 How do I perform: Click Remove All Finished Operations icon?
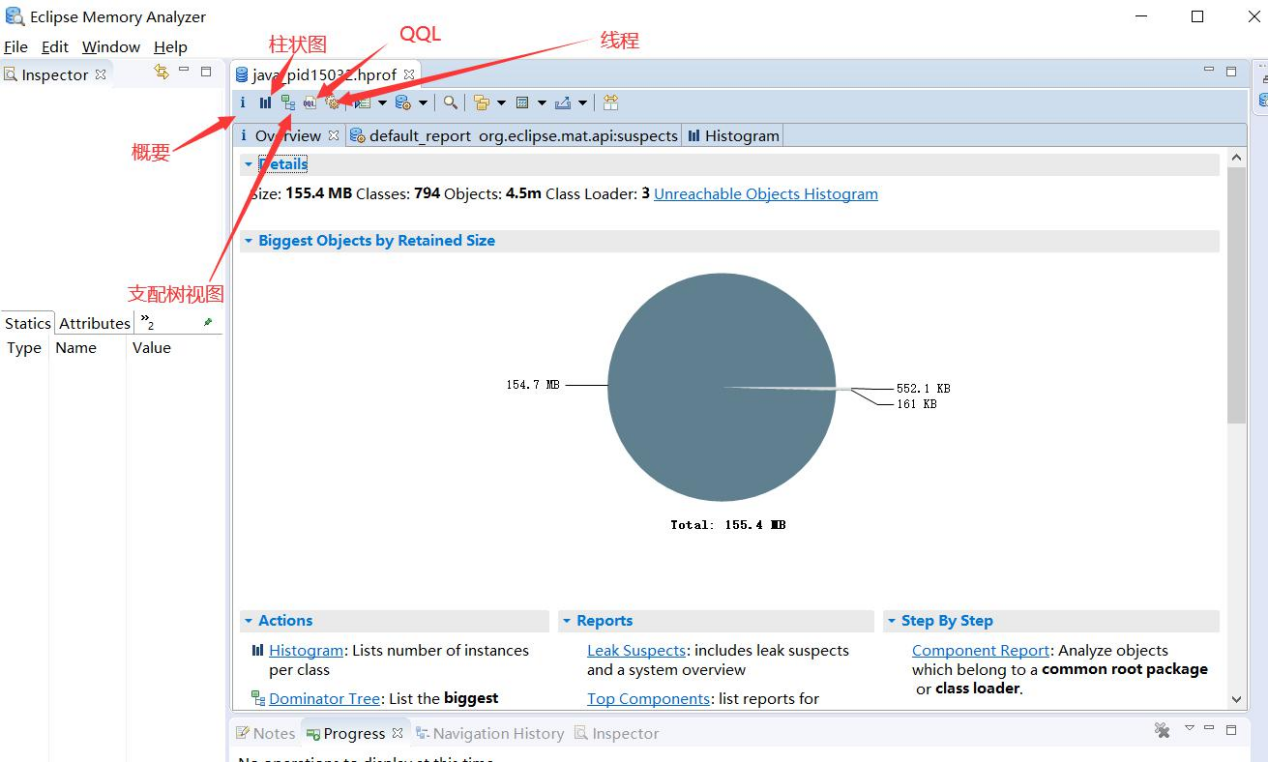click(1162, 730)
